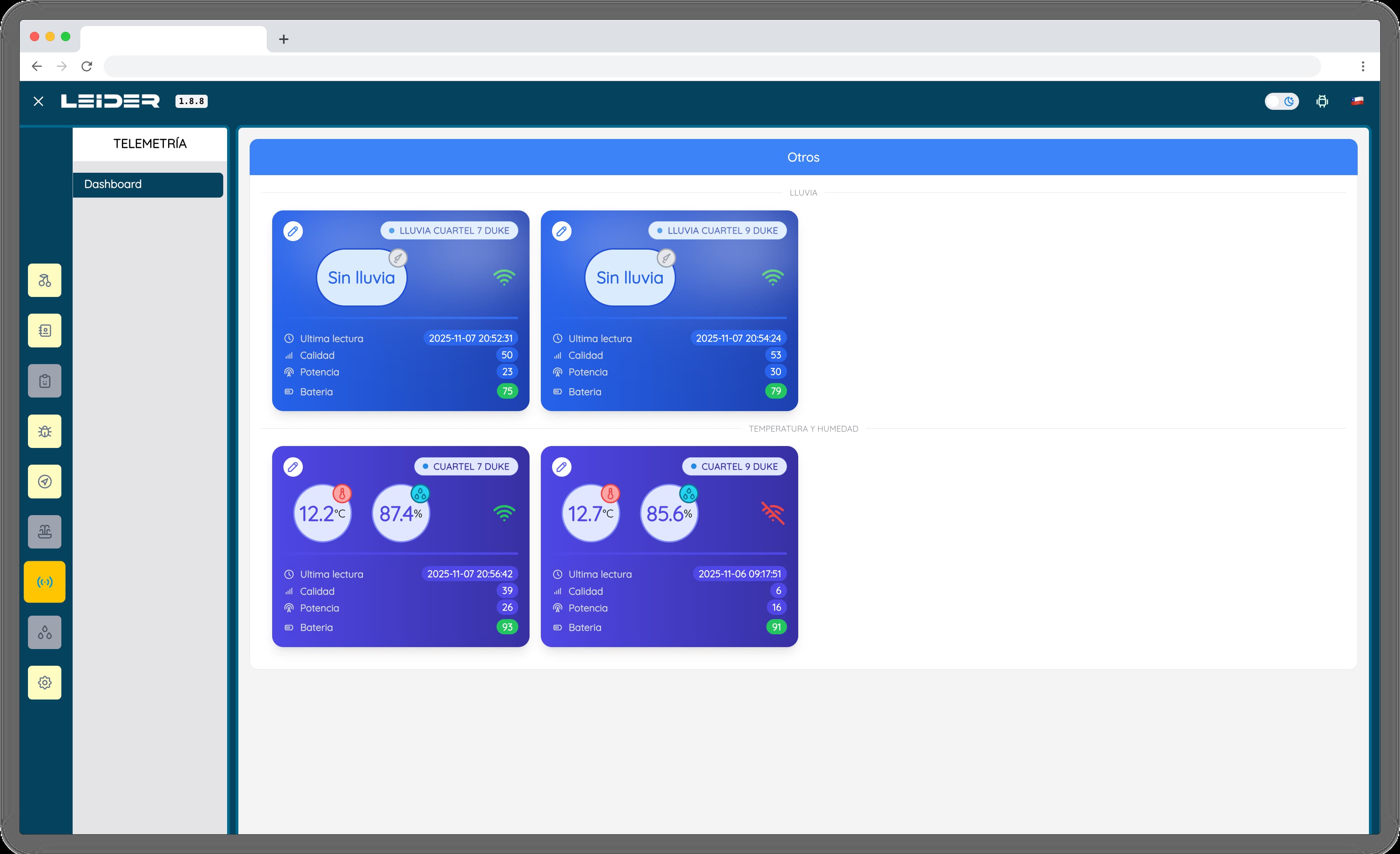Image resolution: width=1400 pixels, height=854 pixels.
Task: Open the fountain/irrigation sidebar icon
Action: pos(45,532)
